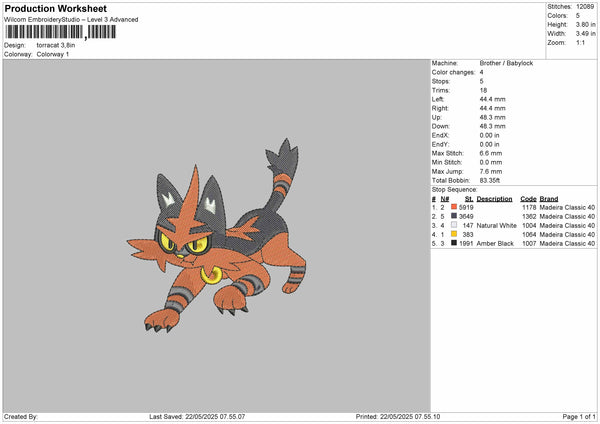The image size is (600, 424).
Task: Click the 'Description' column header
Action: coord(494,199)
